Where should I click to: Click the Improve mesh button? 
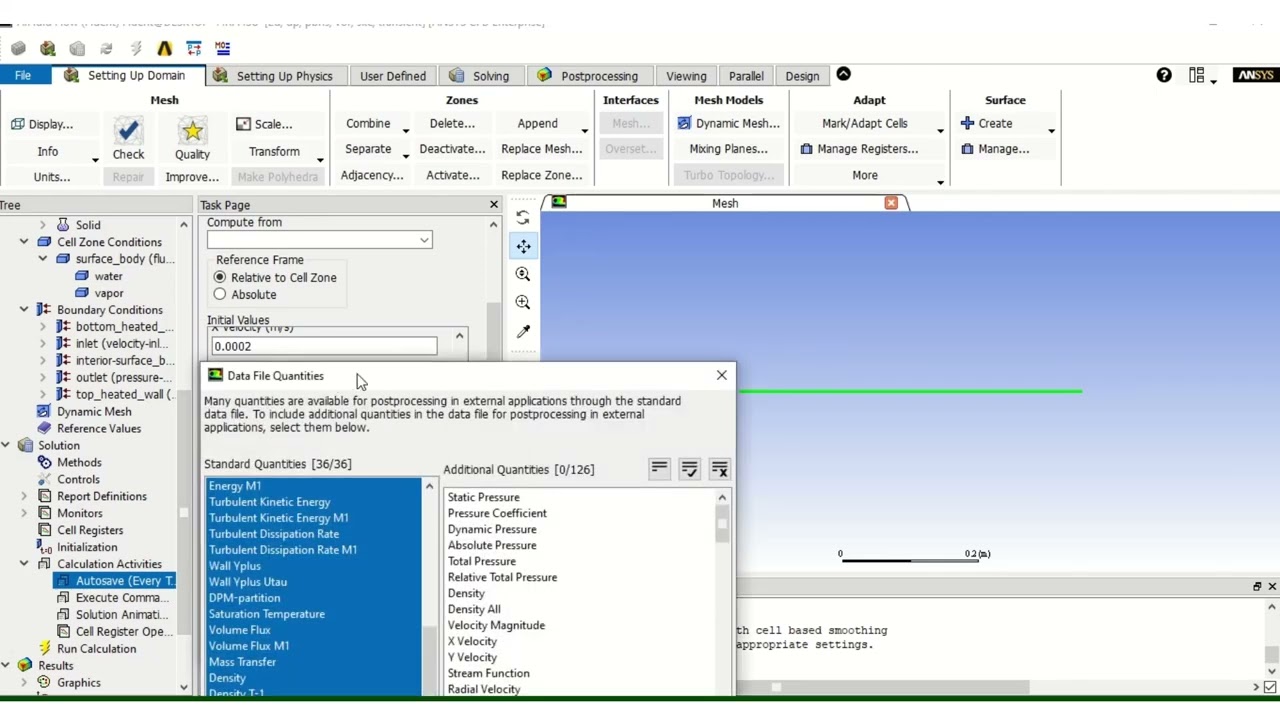coord(192,177)
